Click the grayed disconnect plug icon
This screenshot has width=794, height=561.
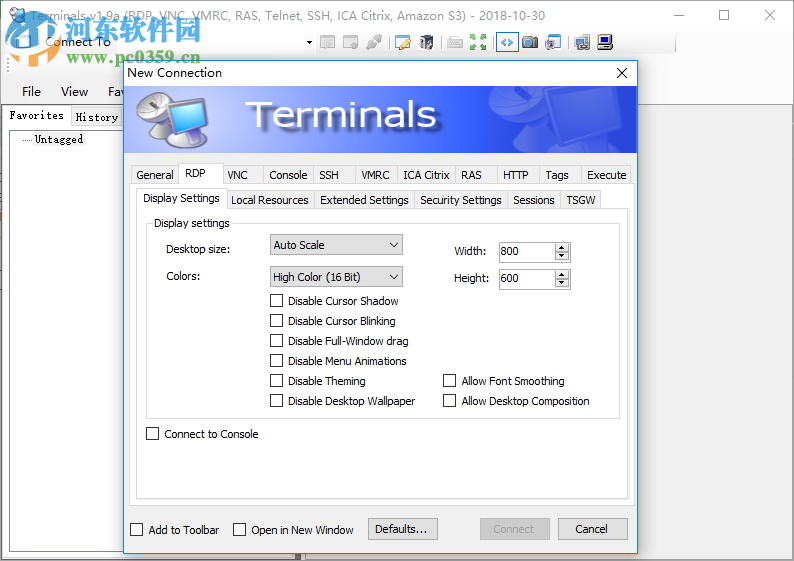point(374,43)
